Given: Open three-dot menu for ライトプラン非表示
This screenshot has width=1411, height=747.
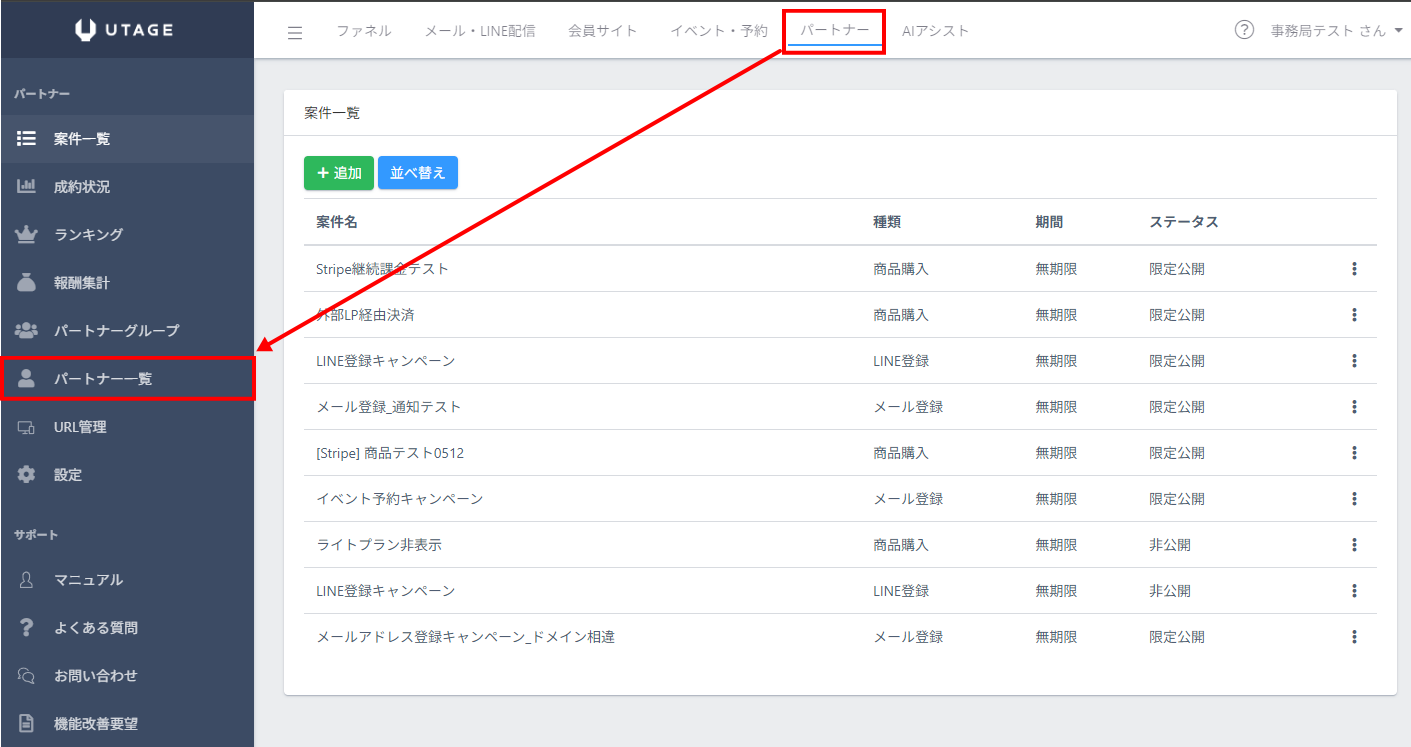Looking at the screenshot, I should tap(1354, 545).
